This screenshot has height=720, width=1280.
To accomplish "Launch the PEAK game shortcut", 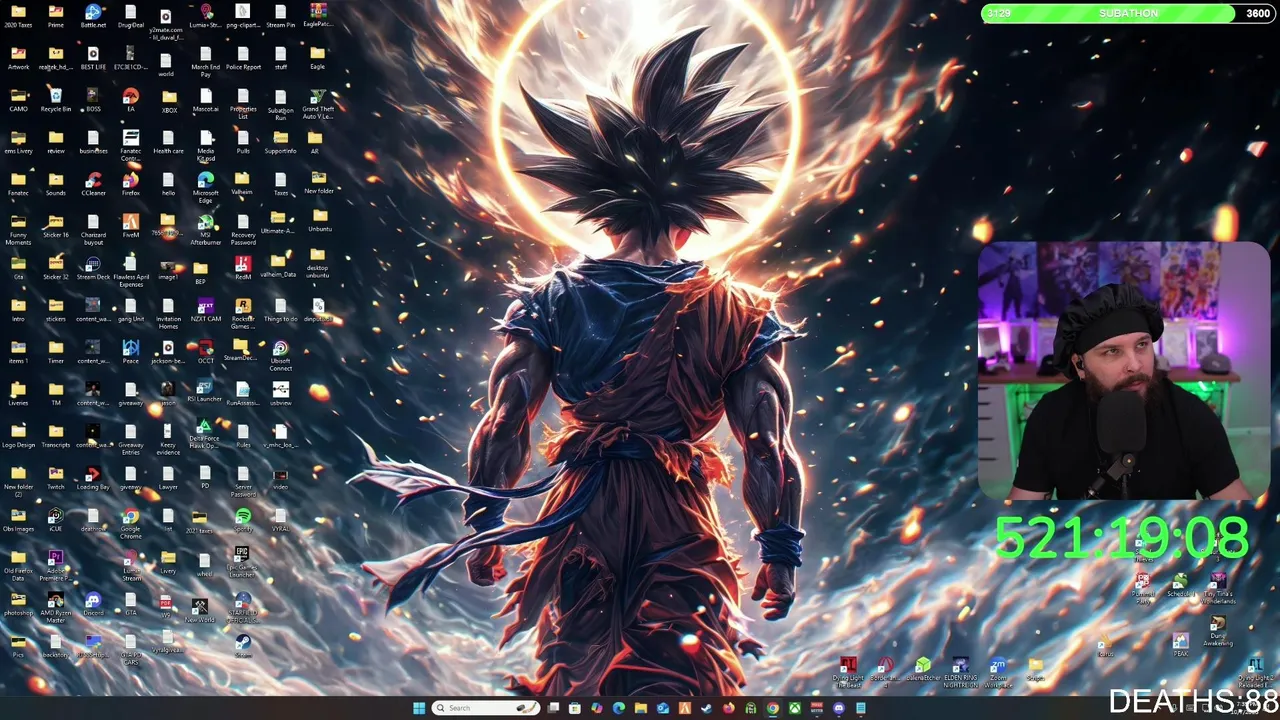I will tap(1181, 646).
